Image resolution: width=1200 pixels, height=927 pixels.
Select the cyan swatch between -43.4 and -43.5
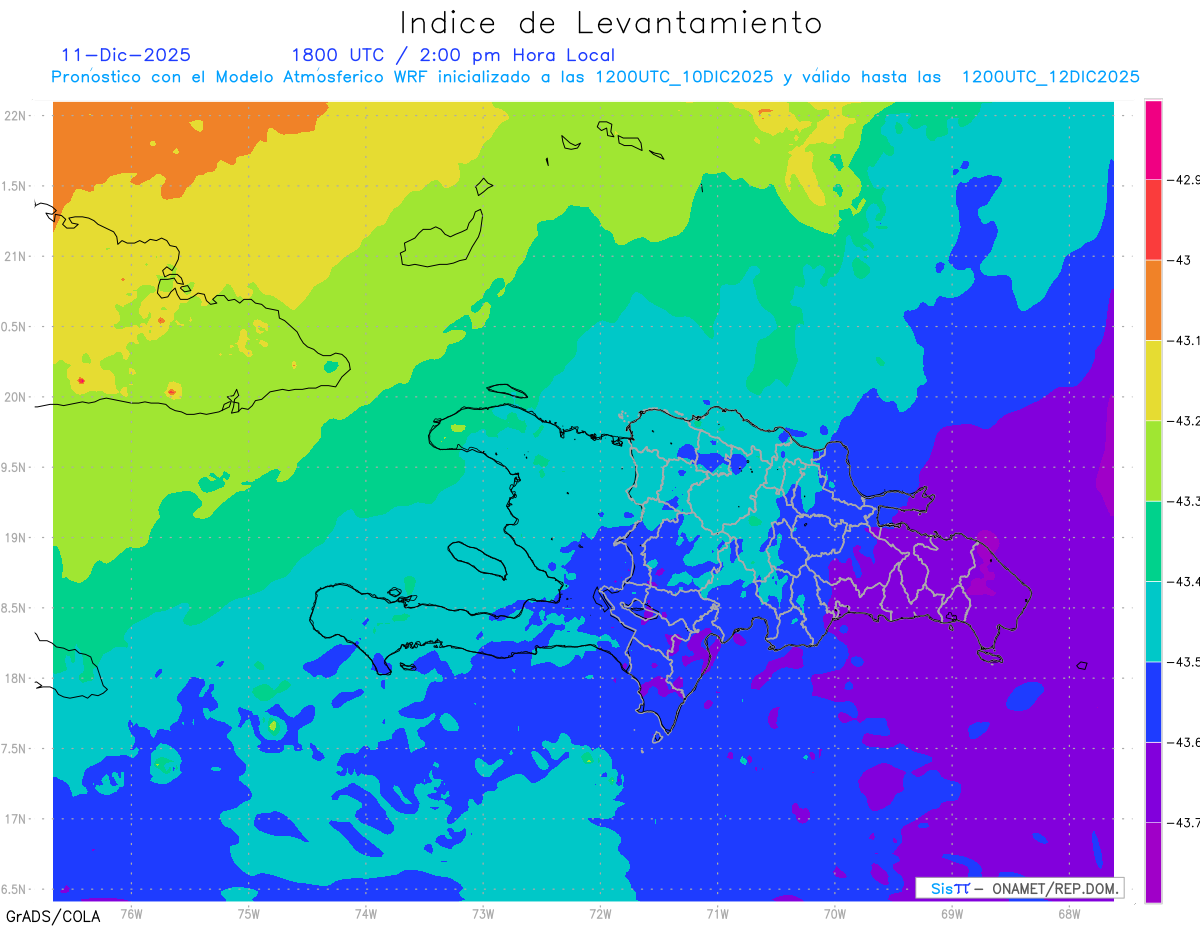1153,621
